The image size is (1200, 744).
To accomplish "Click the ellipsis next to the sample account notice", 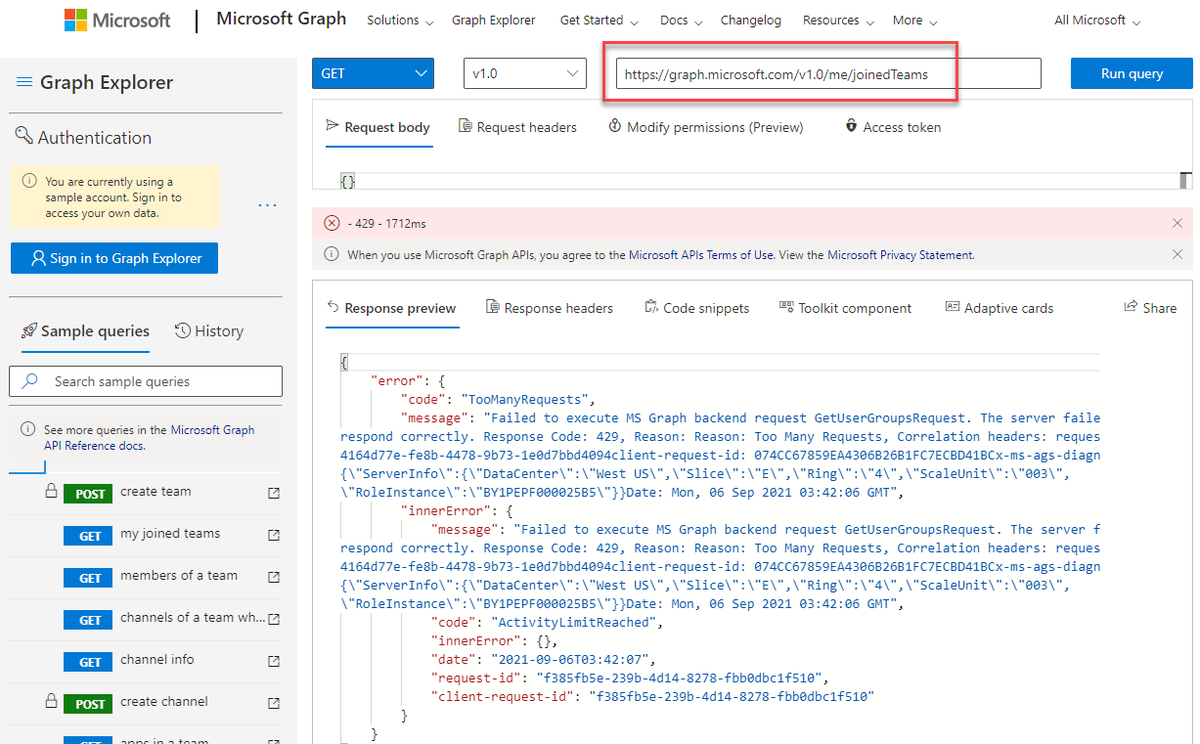I will (266, 205).
